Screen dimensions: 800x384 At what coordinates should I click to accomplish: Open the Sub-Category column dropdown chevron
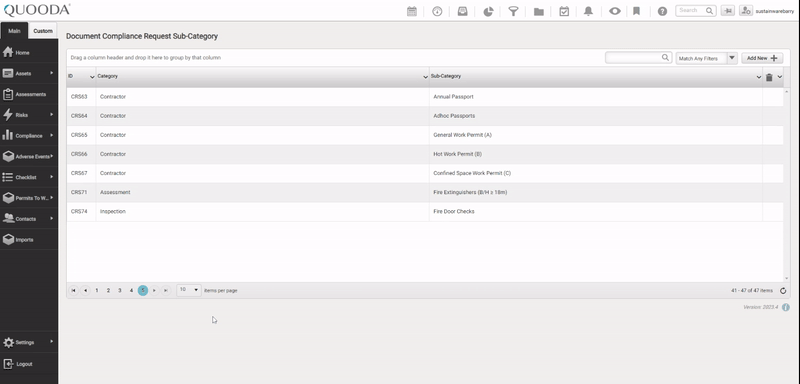pos(759,77)
